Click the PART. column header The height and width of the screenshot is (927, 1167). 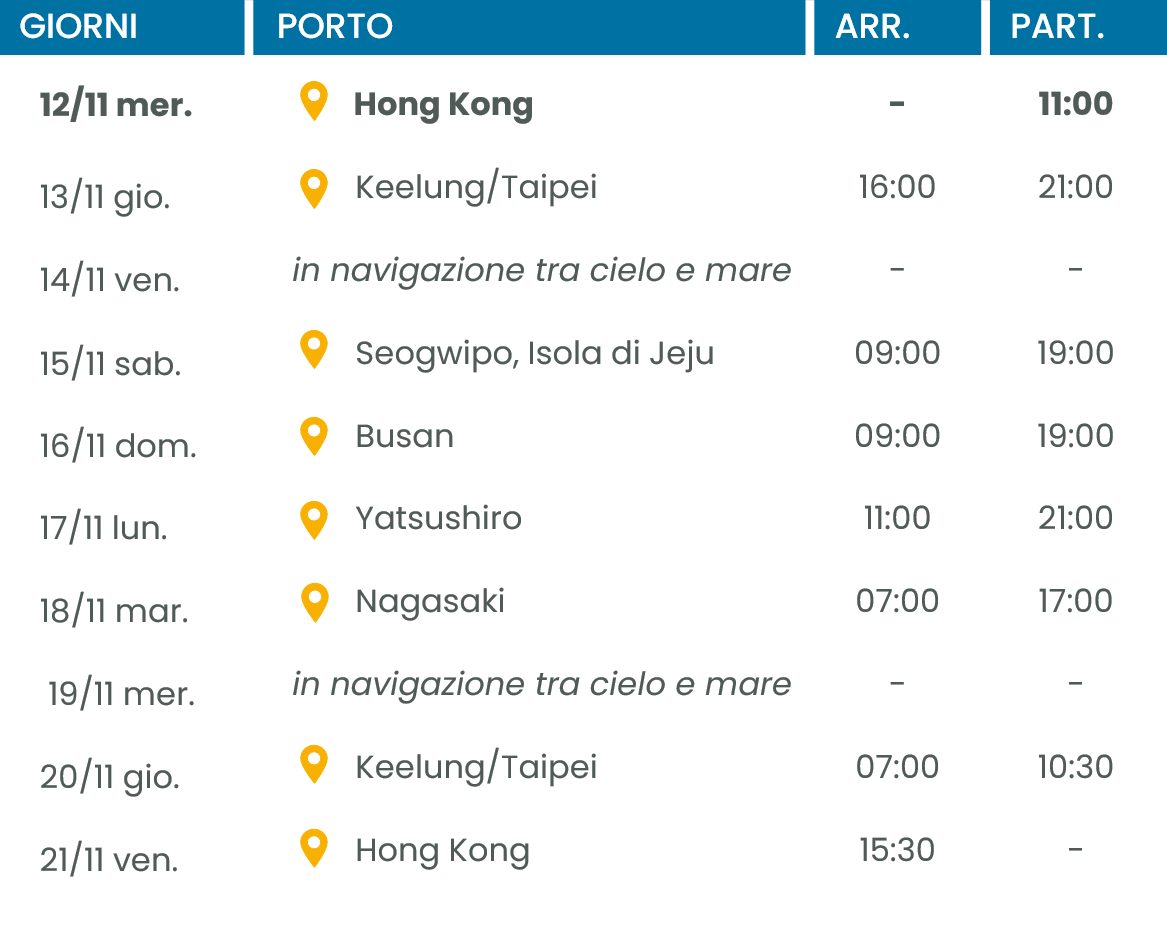tap(1058, 27)
